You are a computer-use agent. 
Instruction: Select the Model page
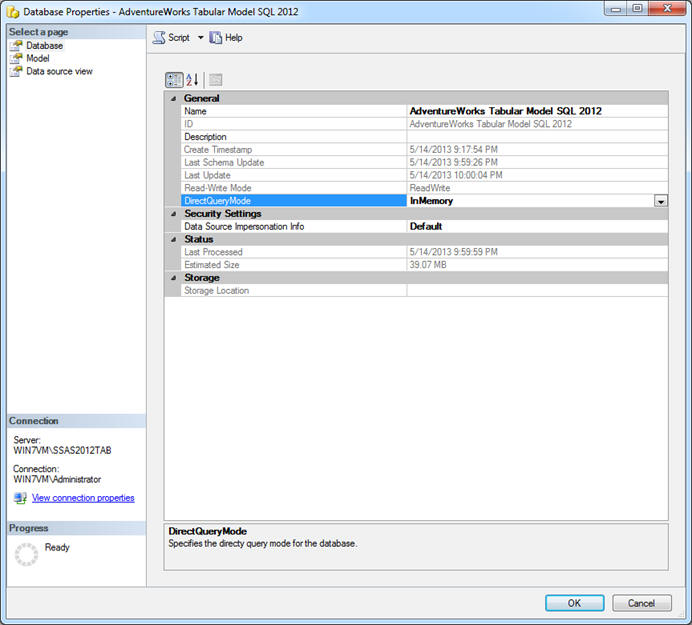click(x=38, y=58)
